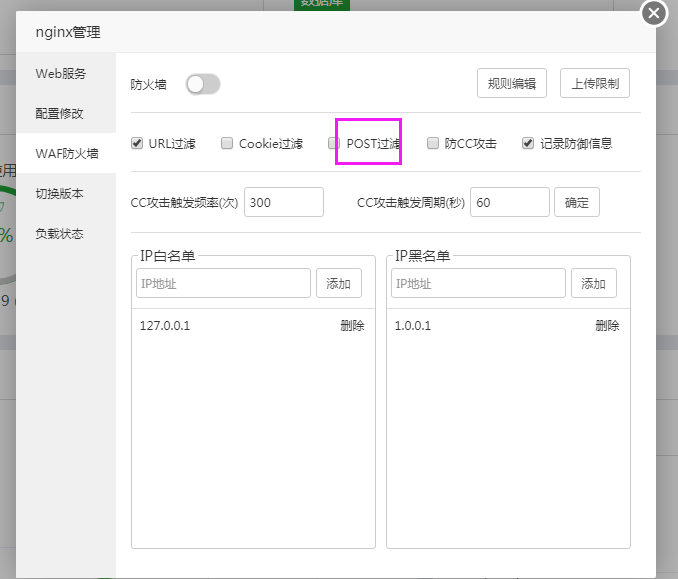Click 添加 in the IP白名单 panel
678x579 pixels.
coord(339,283)
